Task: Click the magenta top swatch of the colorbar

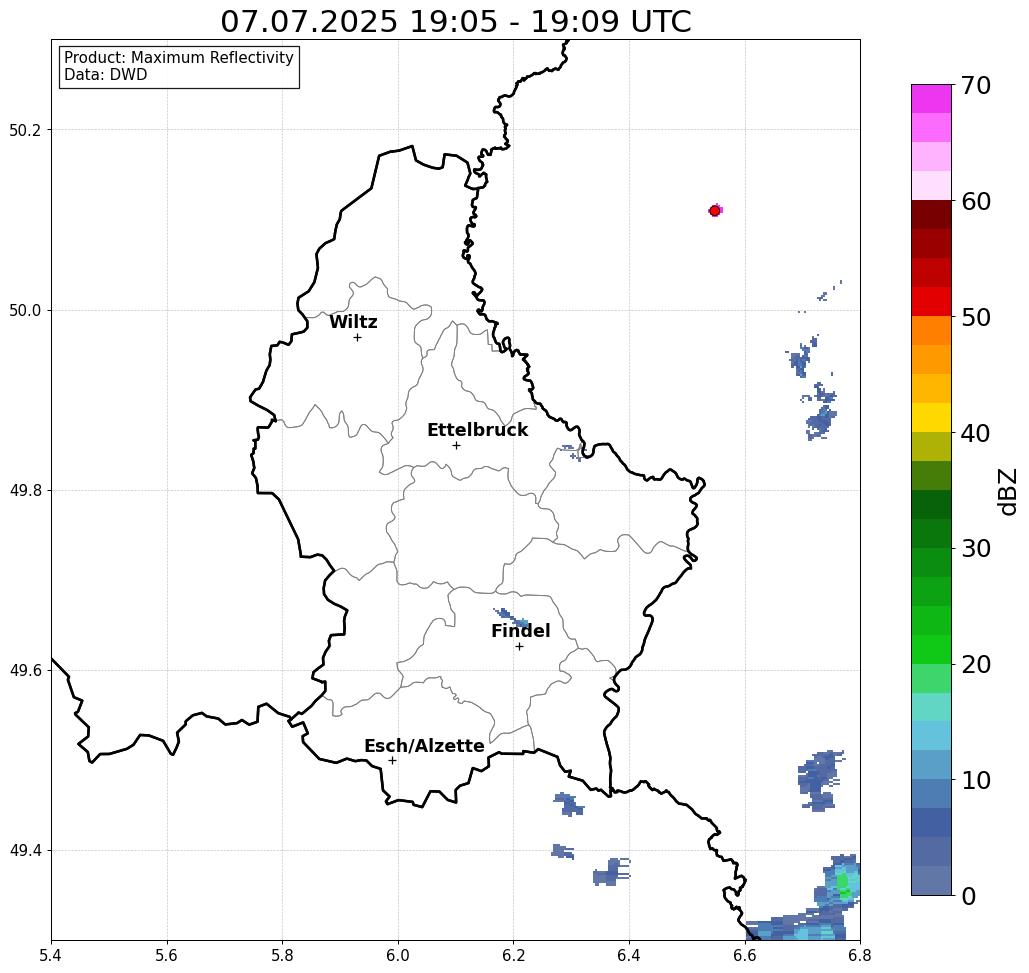Action: (x=931, y=99)
